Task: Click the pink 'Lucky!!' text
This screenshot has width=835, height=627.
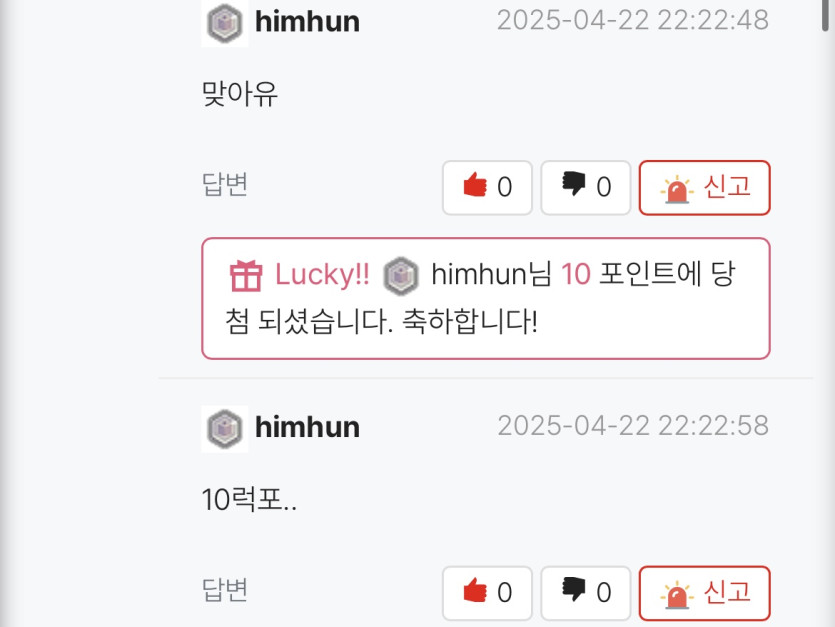Action: pos(322,274)
